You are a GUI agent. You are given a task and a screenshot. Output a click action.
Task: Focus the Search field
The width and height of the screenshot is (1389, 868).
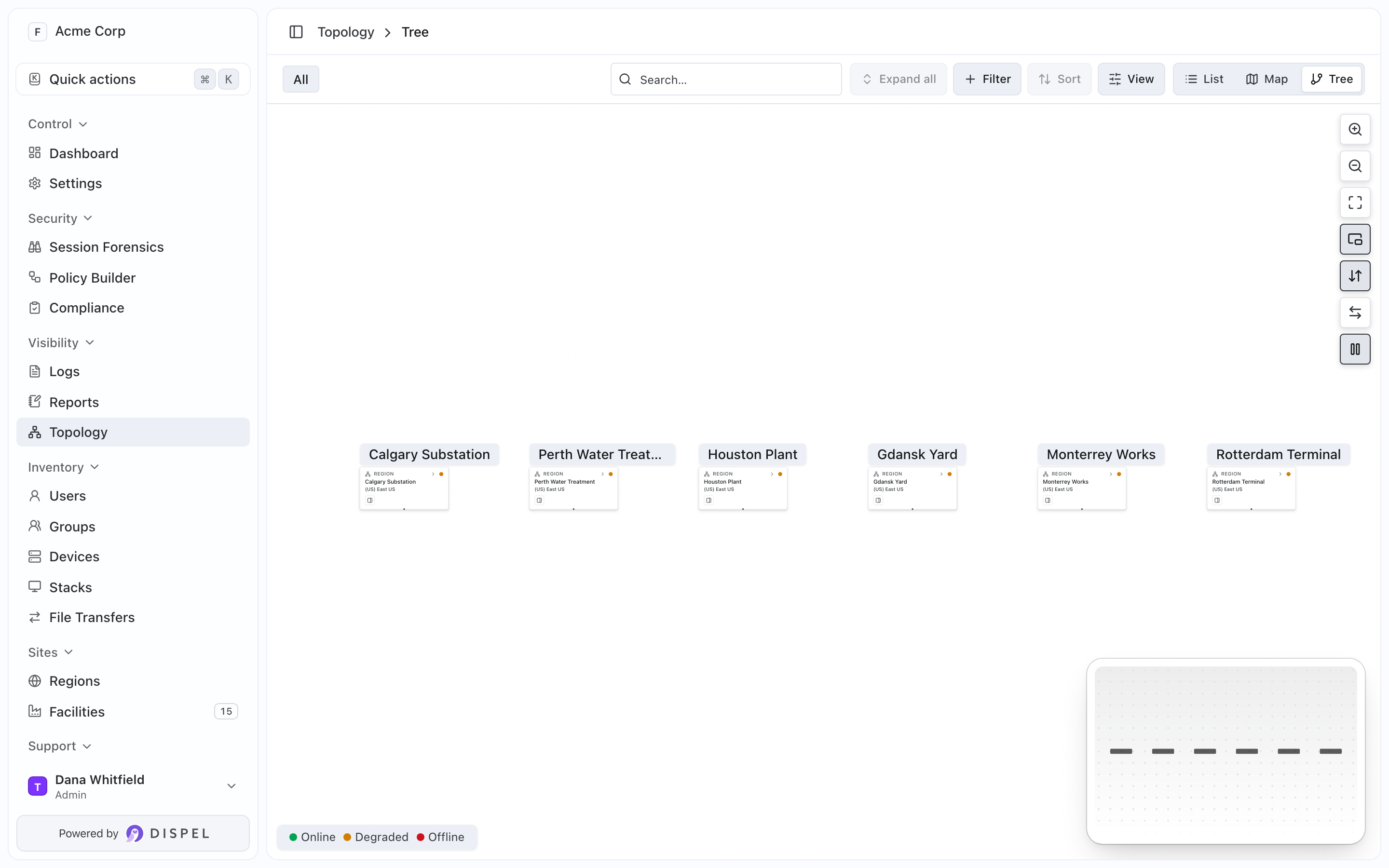(726, 79)
